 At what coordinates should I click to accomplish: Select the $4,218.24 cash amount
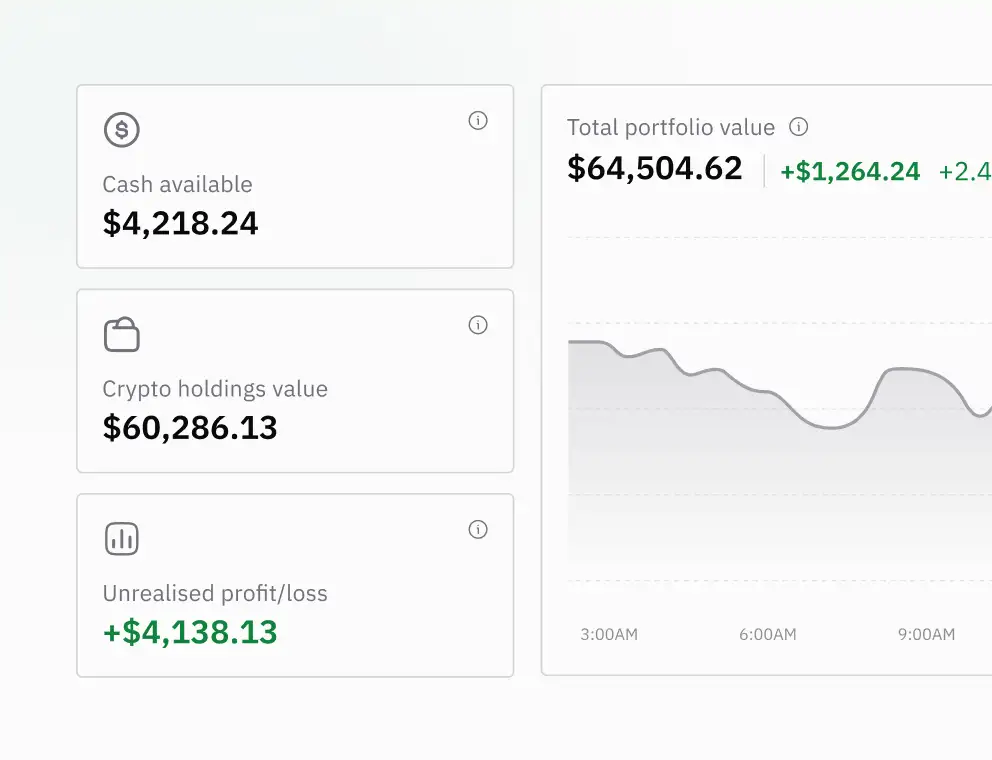click(180, 223)
